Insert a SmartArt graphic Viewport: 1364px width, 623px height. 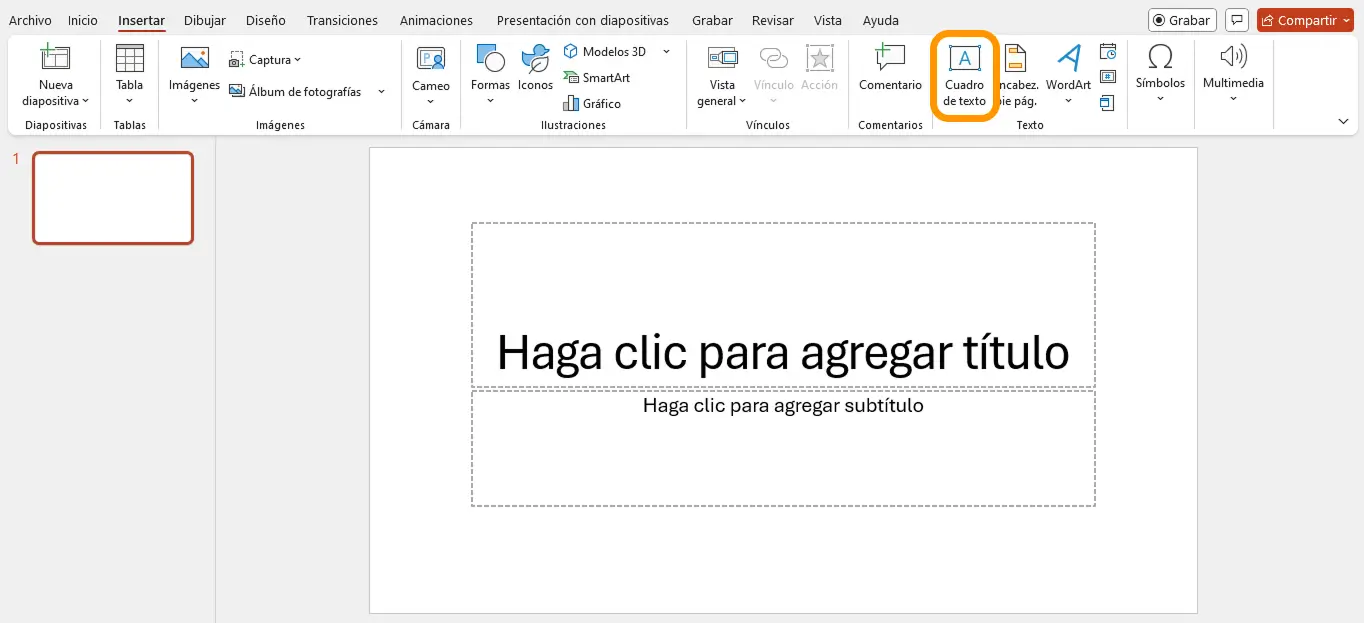click(x=596, y=77)
